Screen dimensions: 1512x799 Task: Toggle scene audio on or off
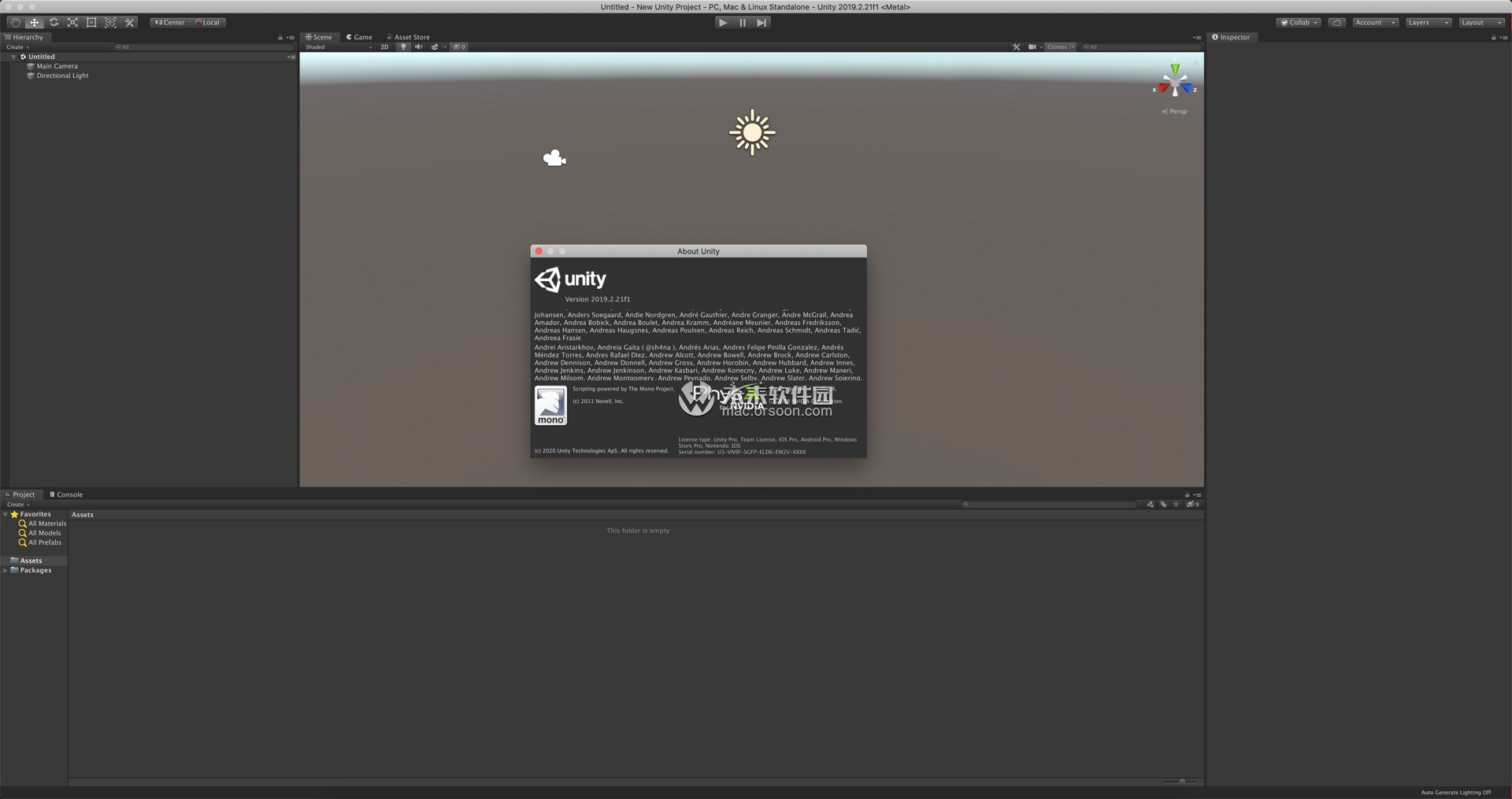coord(419,47)
